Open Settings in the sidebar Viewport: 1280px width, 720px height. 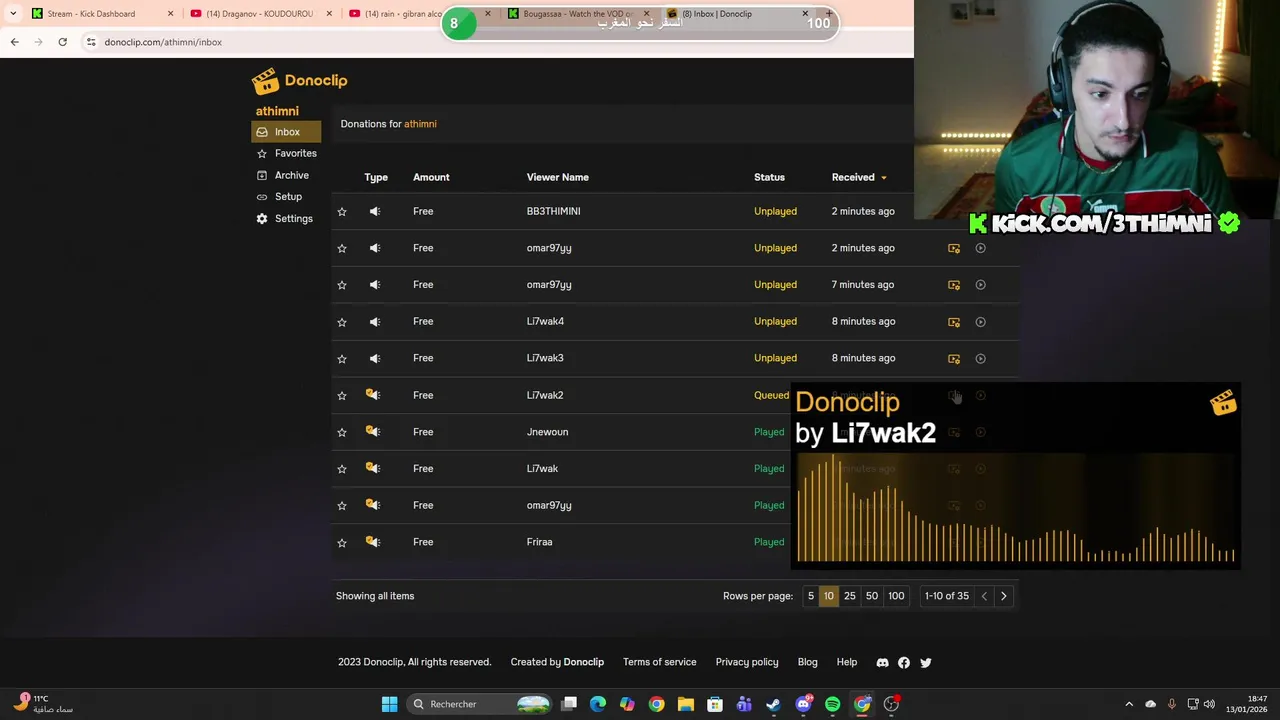pos(286,218)
